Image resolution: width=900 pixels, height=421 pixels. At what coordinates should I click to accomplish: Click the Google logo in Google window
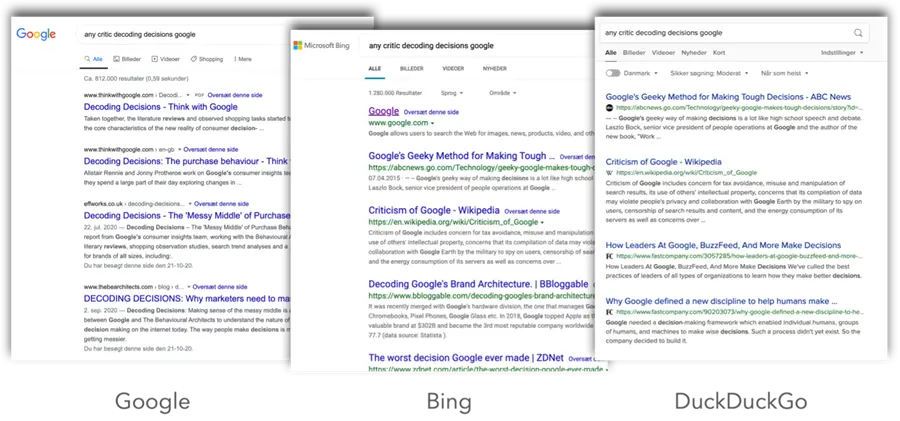click(36, 34)
